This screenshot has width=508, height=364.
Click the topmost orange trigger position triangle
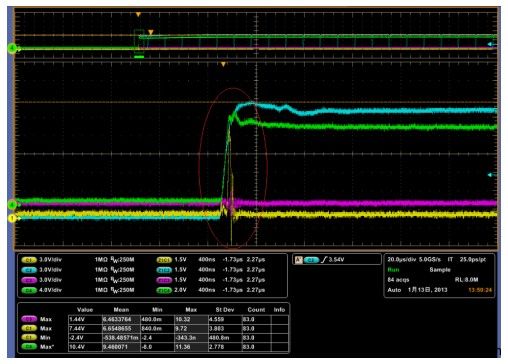pos(138,15)
